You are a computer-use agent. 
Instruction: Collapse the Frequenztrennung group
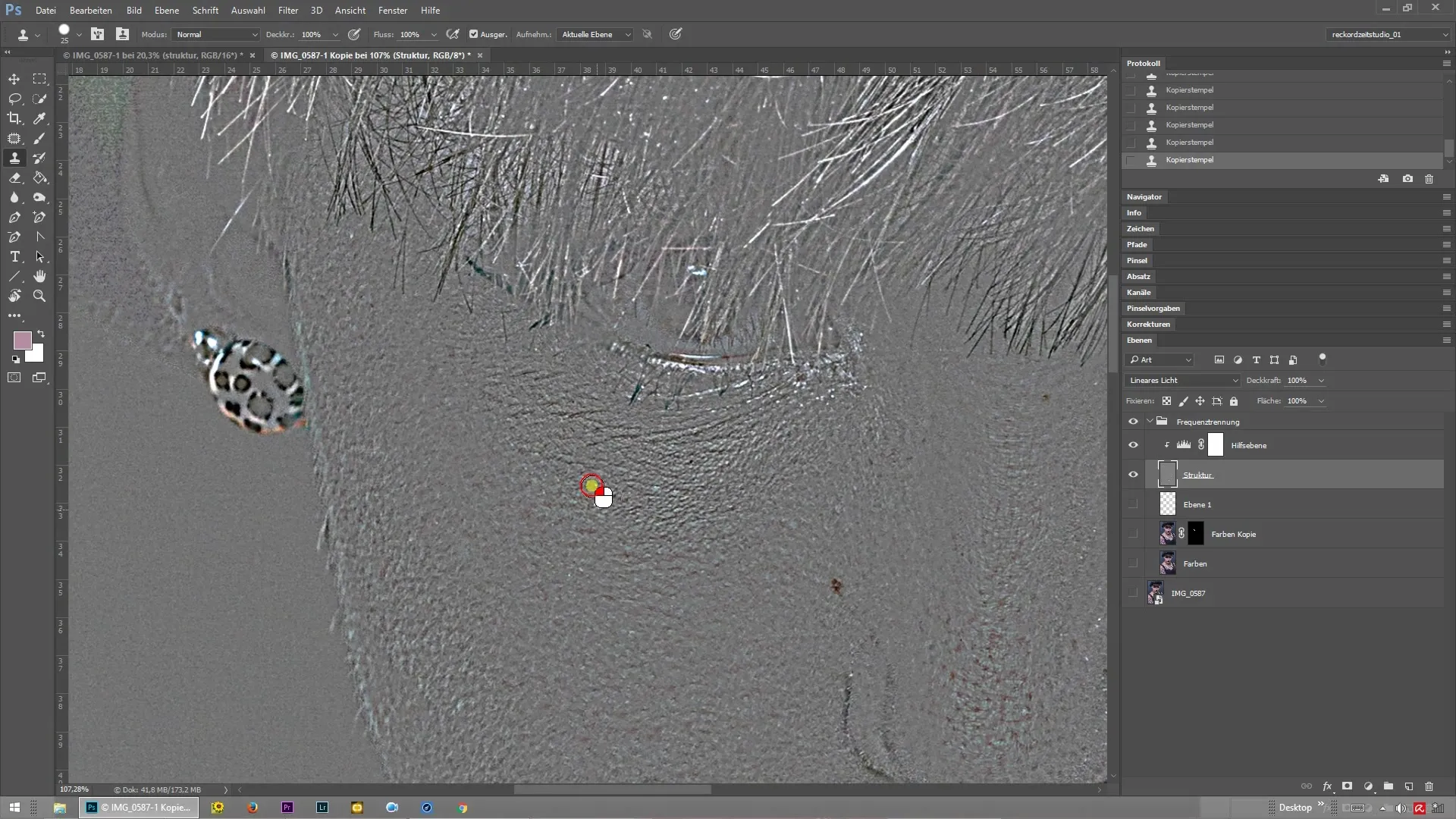point(1150,422)
